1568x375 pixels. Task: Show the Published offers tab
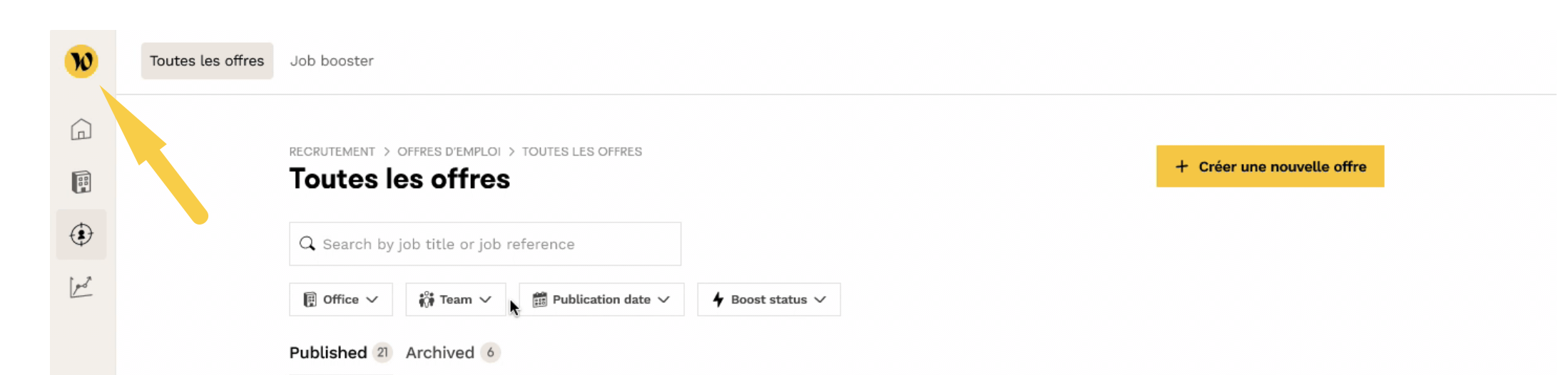[x=328, y=352]
